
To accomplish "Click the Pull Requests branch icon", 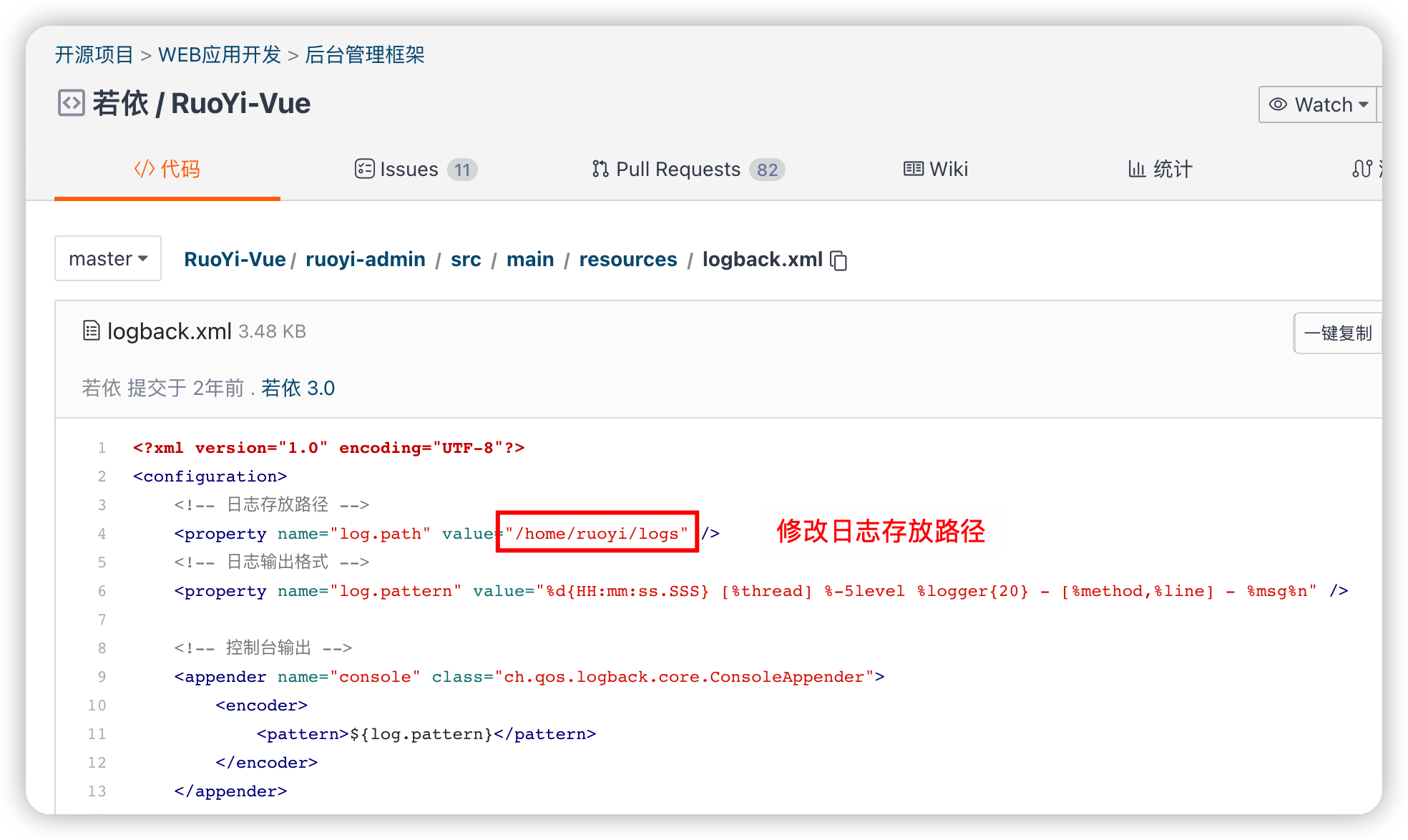I will 600,169.
